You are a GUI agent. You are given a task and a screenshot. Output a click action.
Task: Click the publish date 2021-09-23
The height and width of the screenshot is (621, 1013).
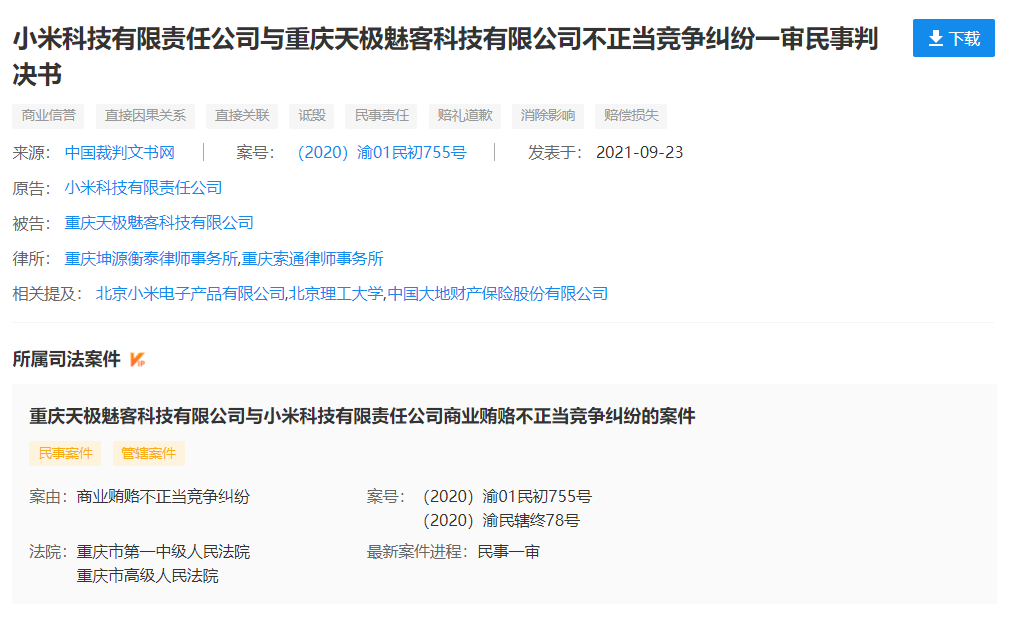pos(640,153)
